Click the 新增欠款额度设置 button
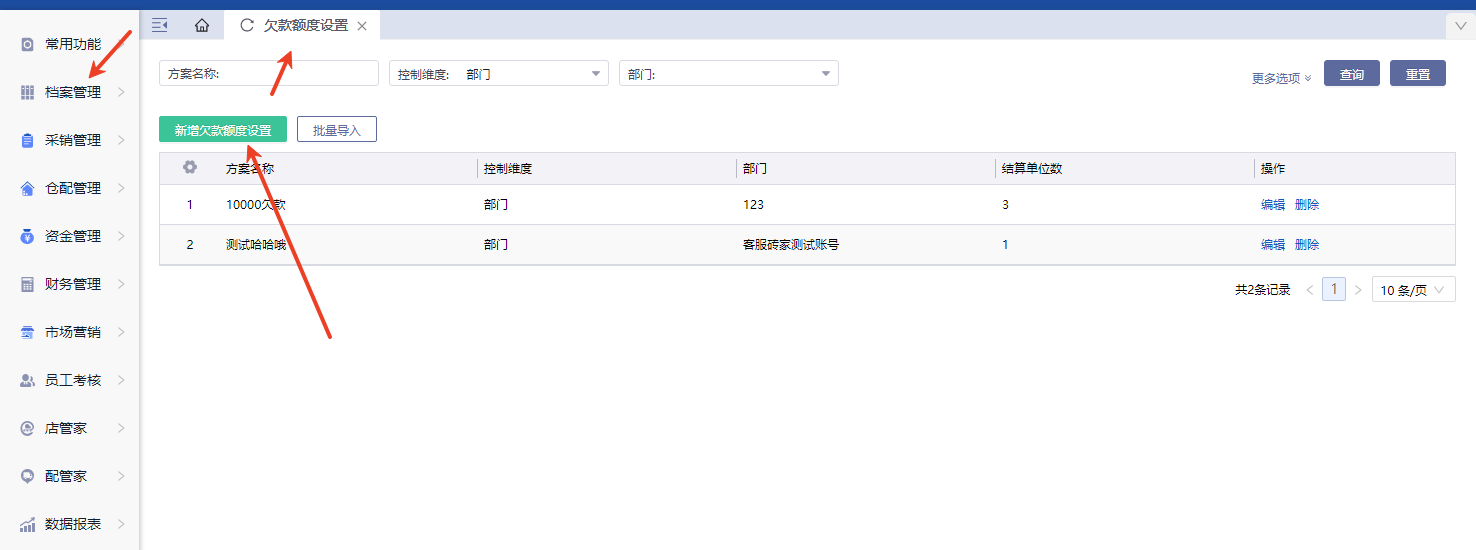The image size is (1476, 550). tap(223, 130)
